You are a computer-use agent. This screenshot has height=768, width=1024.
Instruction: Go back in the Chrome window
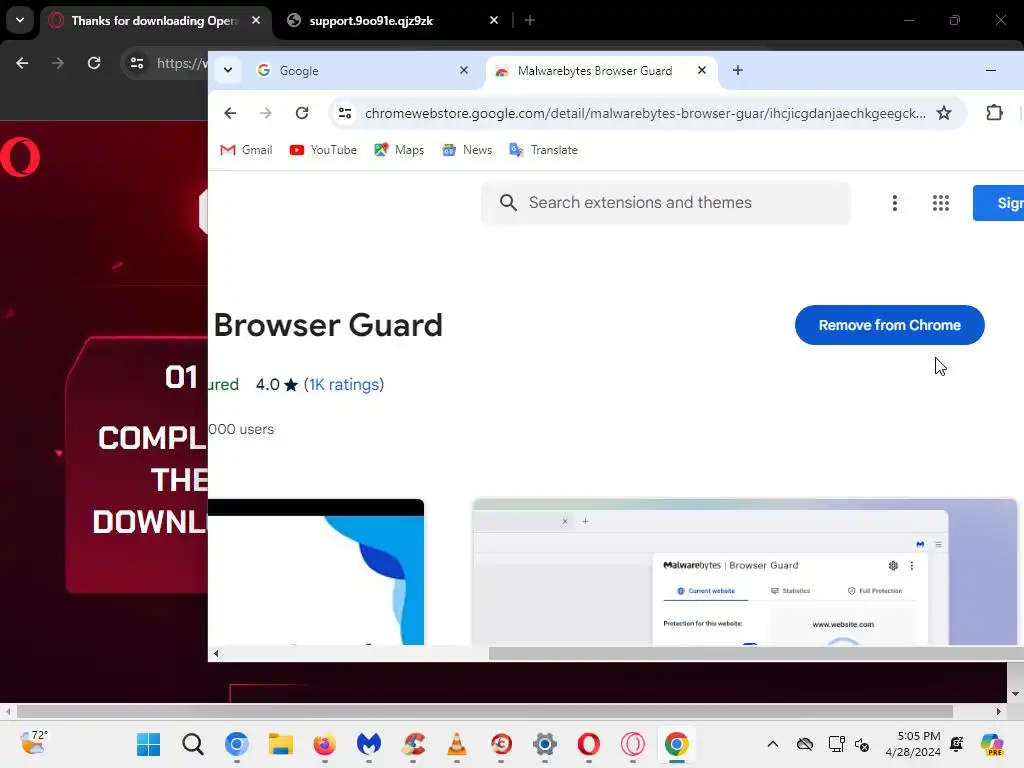coord(230,113)
